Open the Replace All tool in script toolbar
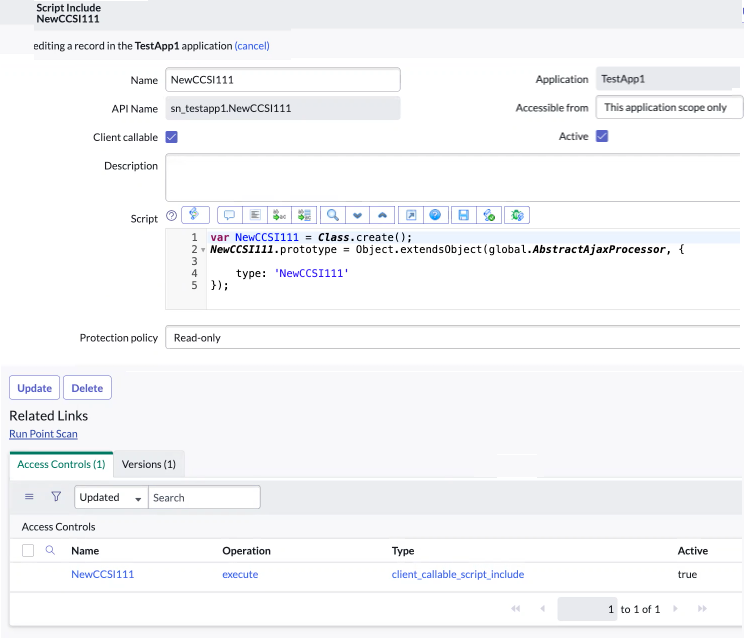746x638 pixels. coord(304,215)
